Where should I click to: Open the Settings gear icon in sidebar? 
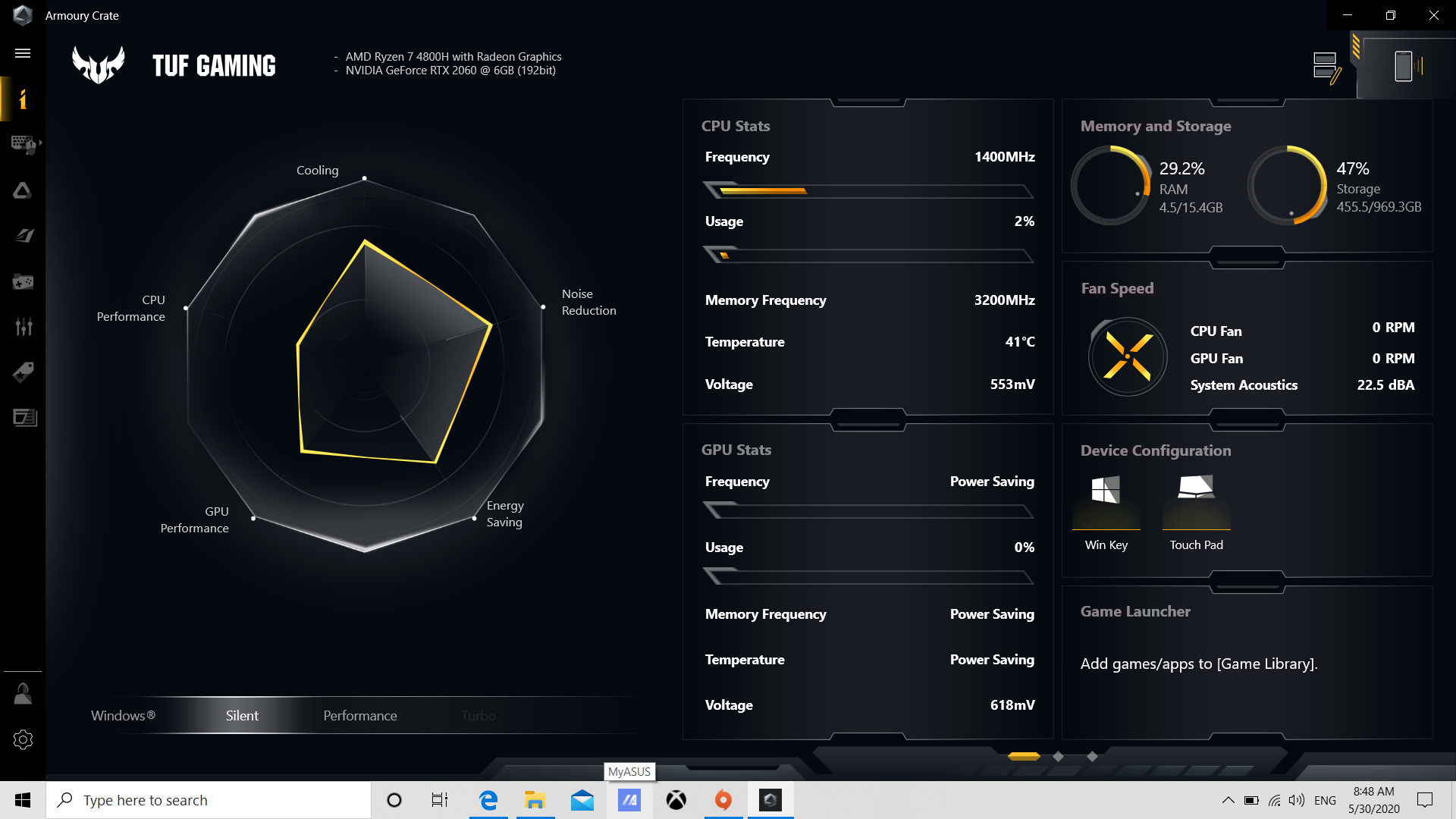[x=23, y=739]
